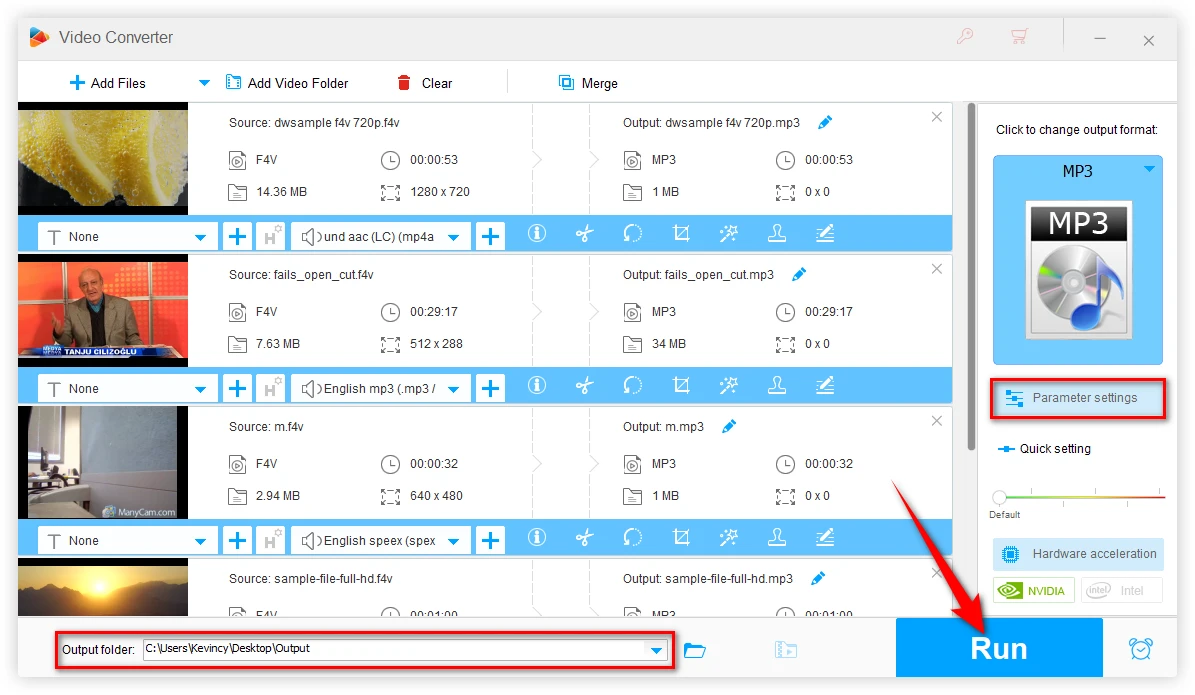Viewport: 1195px width, 695px height.
Task: Apply effects wand in dwsample f4v 720p row
Action: (x=729, y=233)
